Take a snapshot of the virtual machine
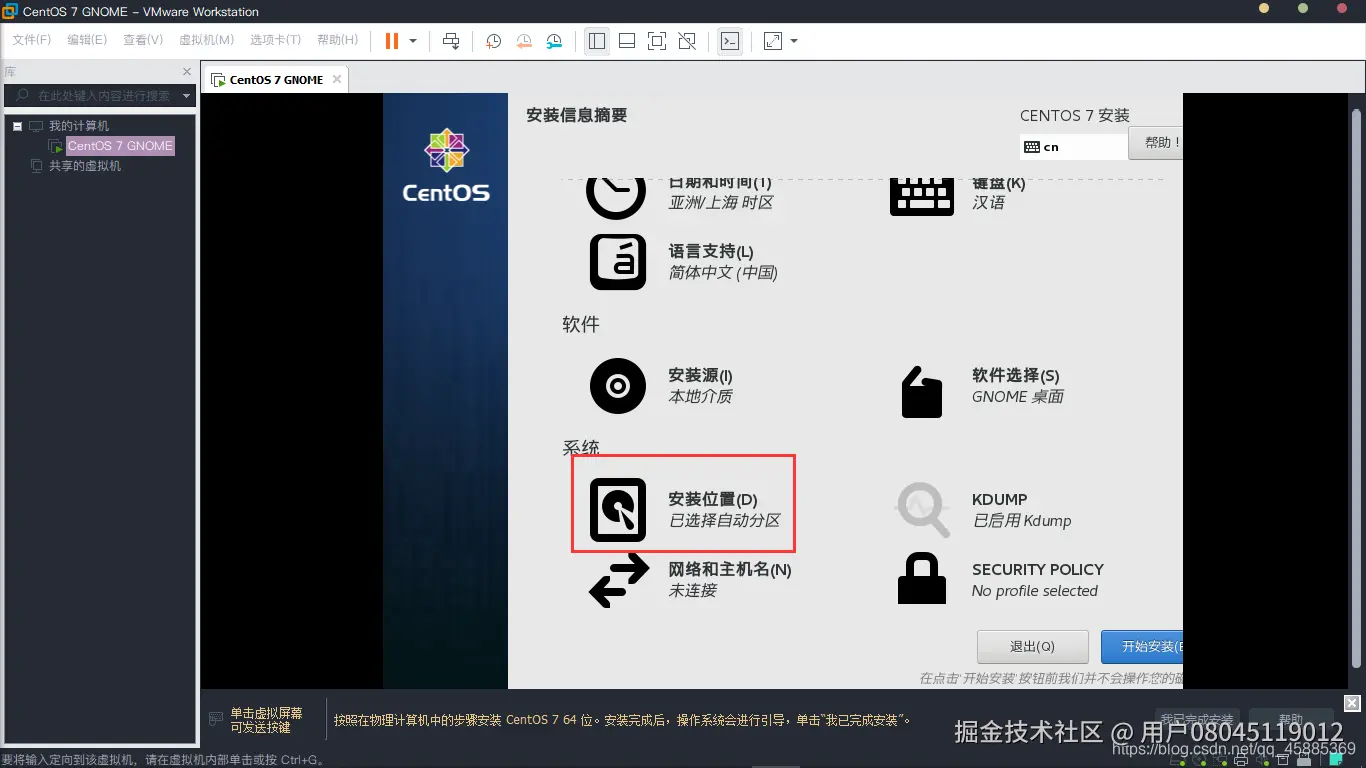The width and height of the screenshot is (1366, 768). pos(492,41)
